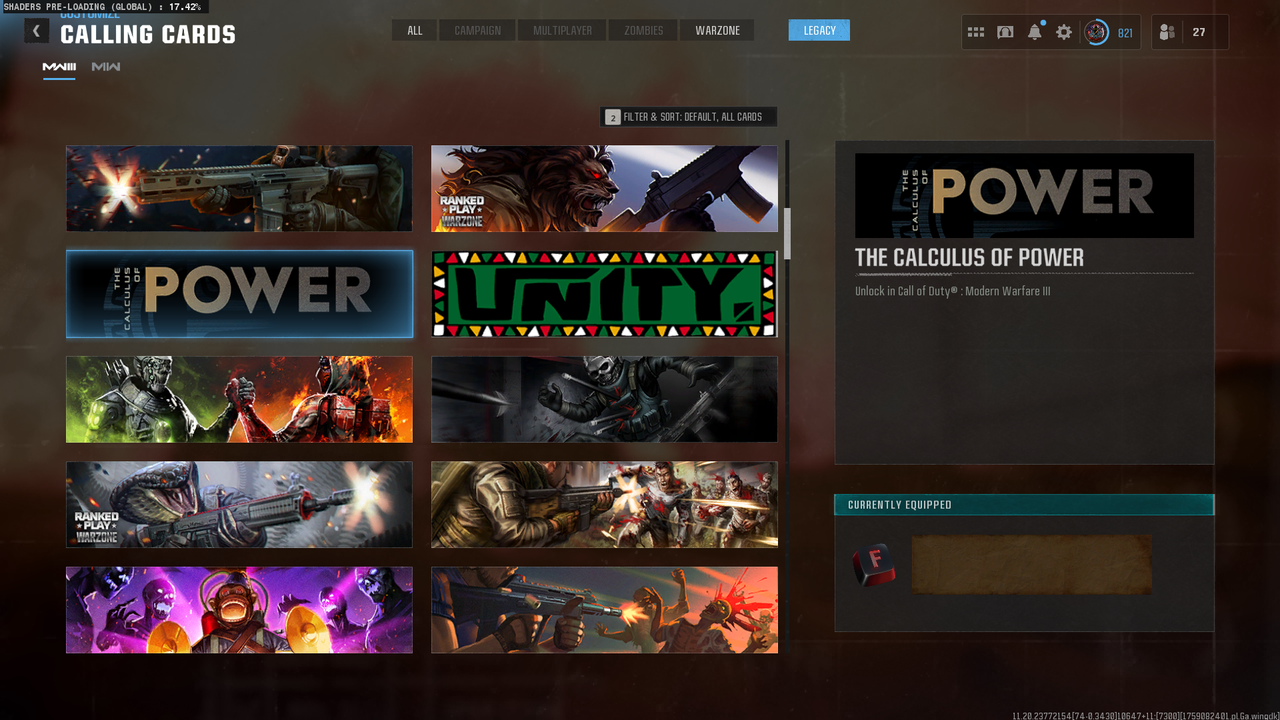This screenshot has height=720, width=1280.
Task: Switch to the WARZONE tab
Action: 718,30
